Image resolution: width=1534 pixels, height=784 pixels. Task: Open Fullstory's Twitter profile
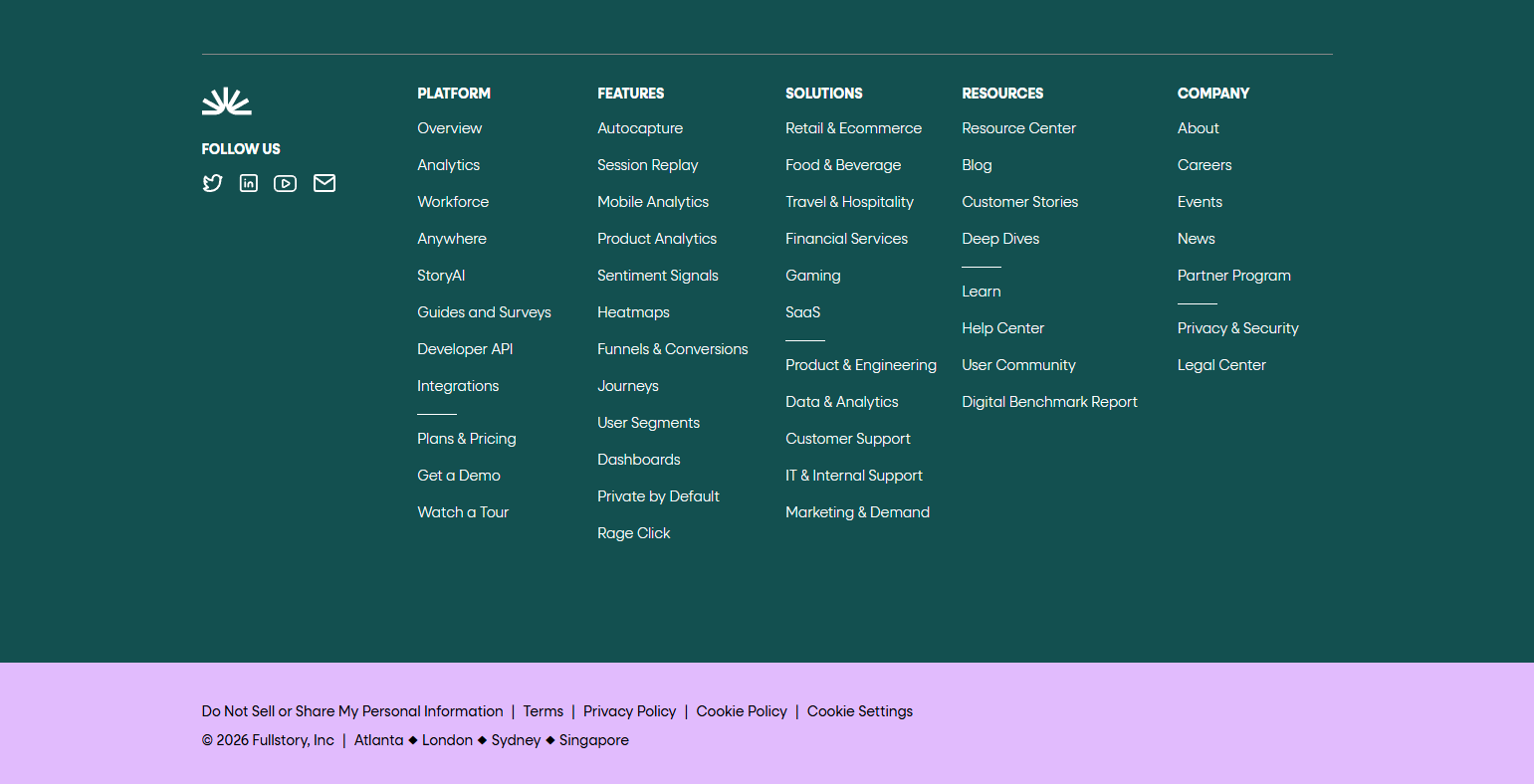[212, 183]
